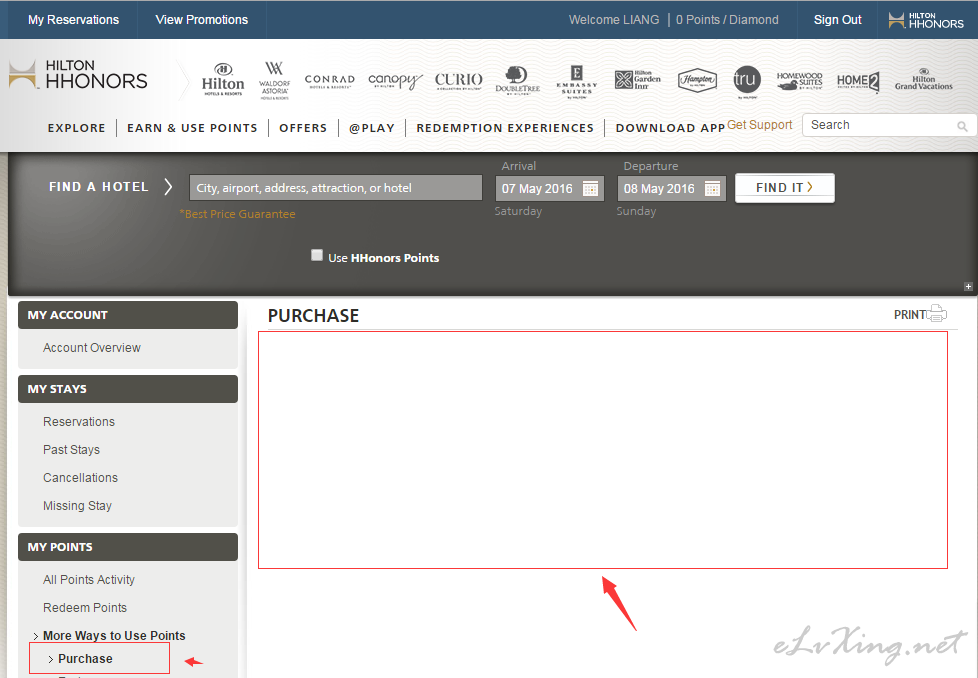
Task: Go to the Hilton HHonors home logo
Action: pyautogui.click(x=79, y=75)
